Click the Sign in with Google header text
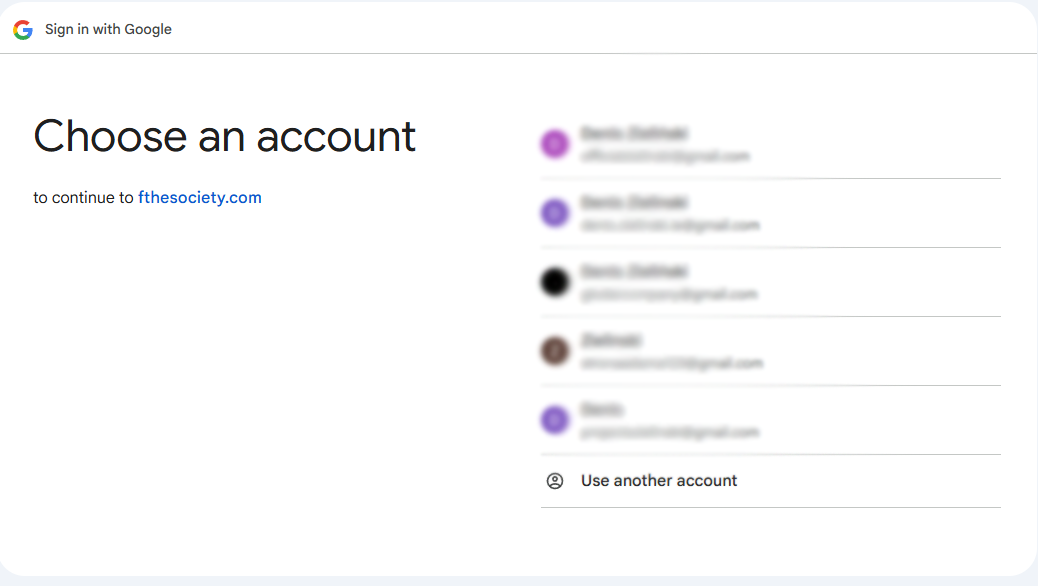Image resolution: width=1038 pixels, height=586 pixels. pos(109,29)
